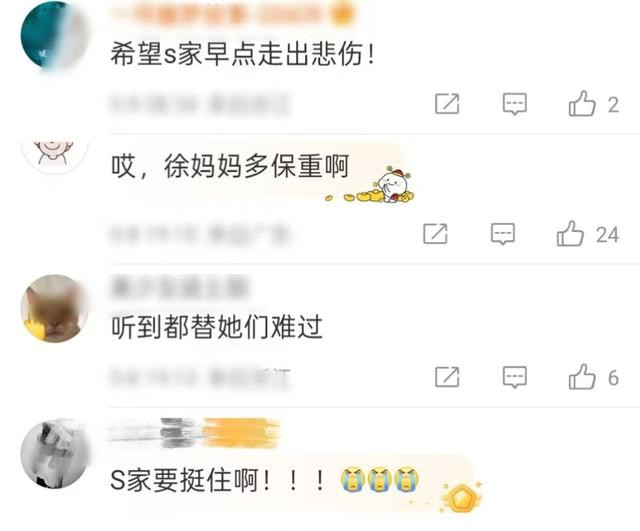This screenshot has width=640, height=531.
Task: Forward the '听到都替她们难过' comment
Action: (447, 377)
